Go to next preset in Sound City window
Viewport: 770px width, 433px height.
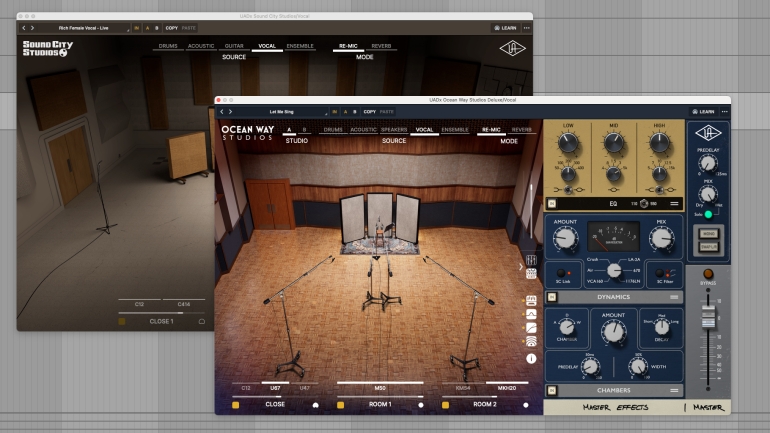(32, 28)
